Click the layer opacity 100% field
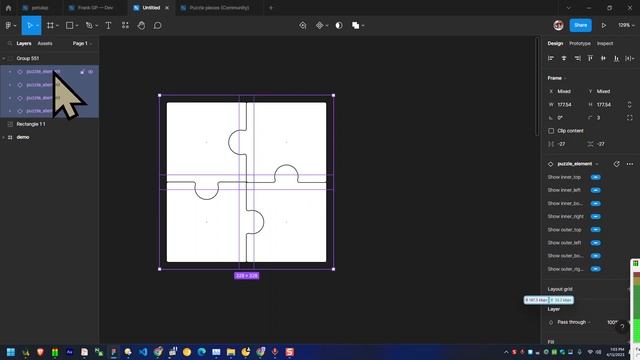This screenshot has height=360, width=640. (612, 322)
